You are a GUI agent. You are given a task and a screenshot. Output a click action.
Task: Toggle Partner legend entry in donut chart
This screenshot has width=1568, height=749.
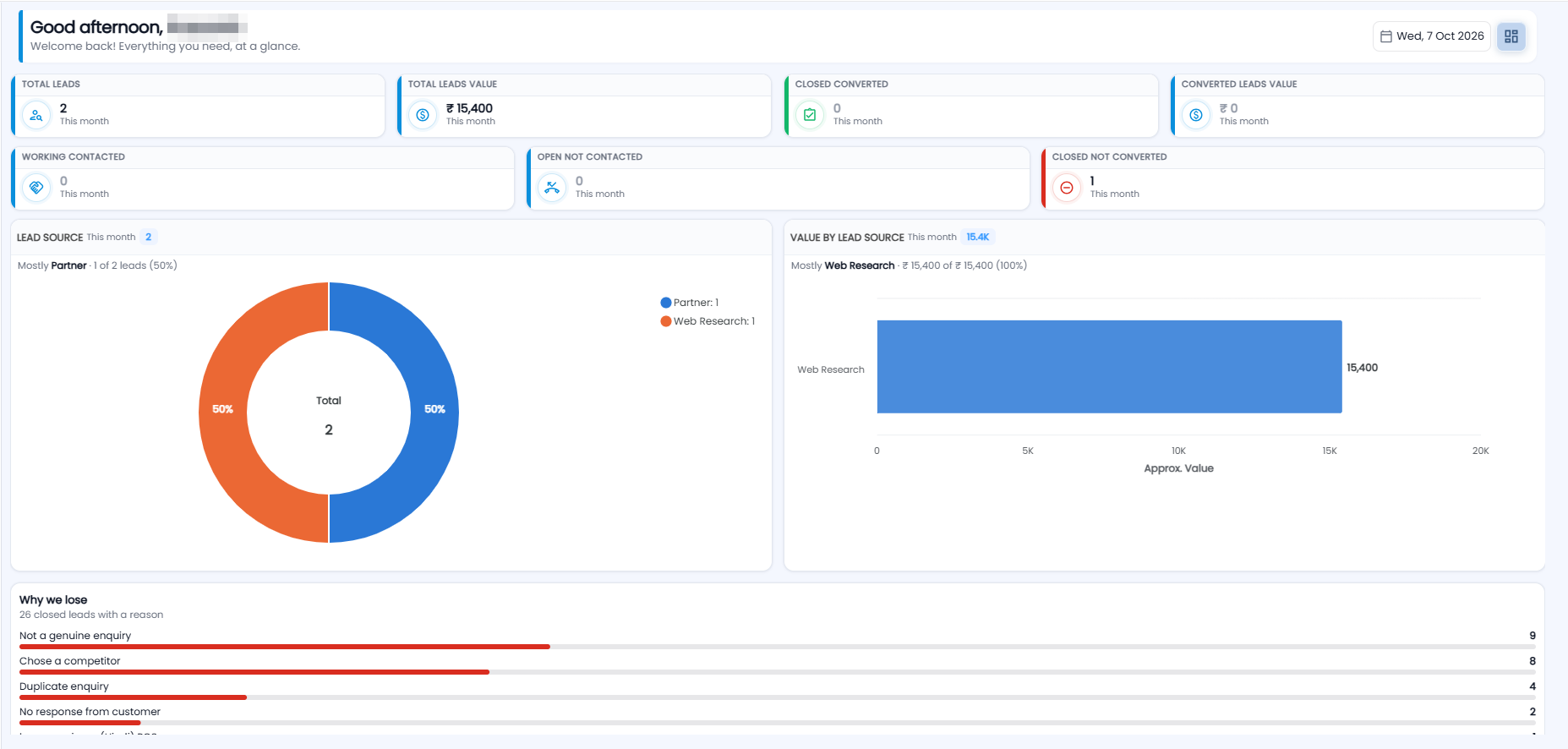click(x=690, y=303)
